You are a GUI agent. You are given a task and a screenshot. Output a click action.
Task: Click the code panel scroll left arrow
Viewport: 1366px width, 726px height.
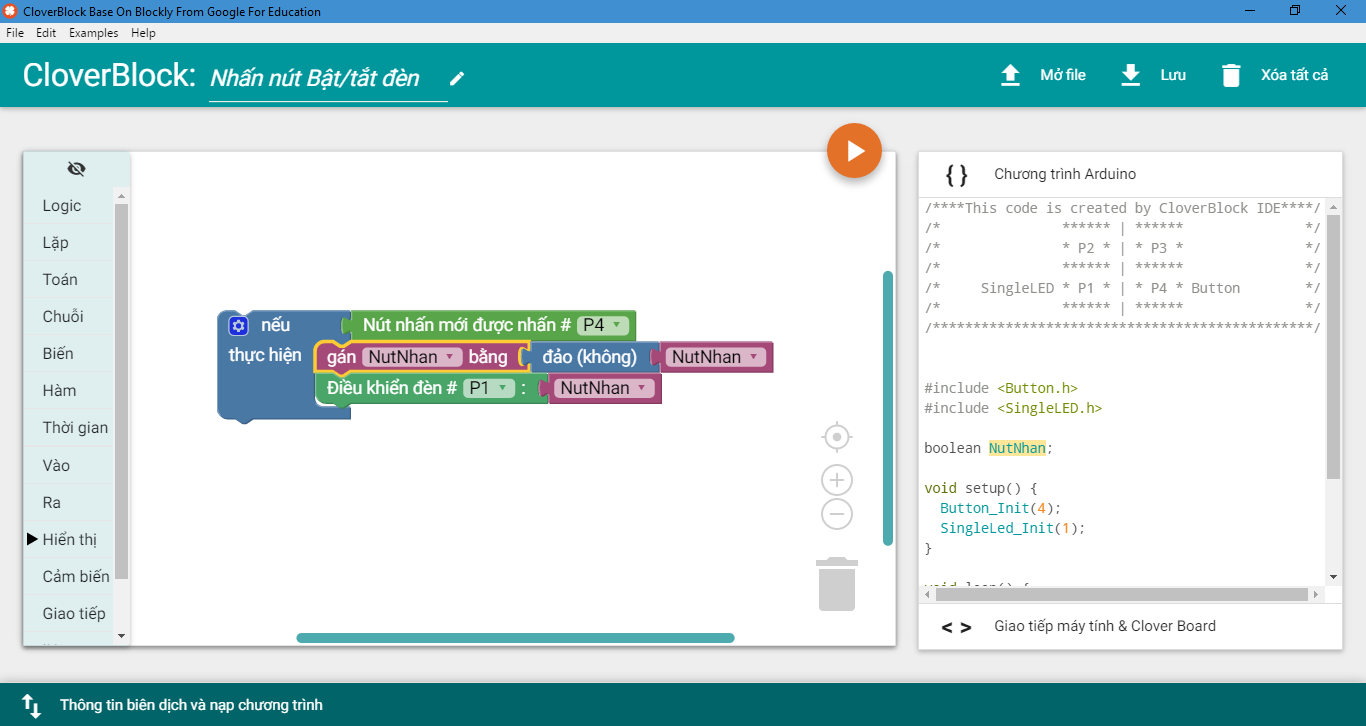pos(927,595)
